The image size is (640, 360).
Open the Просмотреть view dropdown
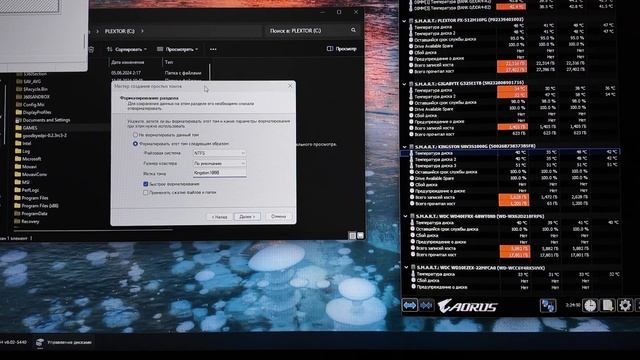[178, 49]
